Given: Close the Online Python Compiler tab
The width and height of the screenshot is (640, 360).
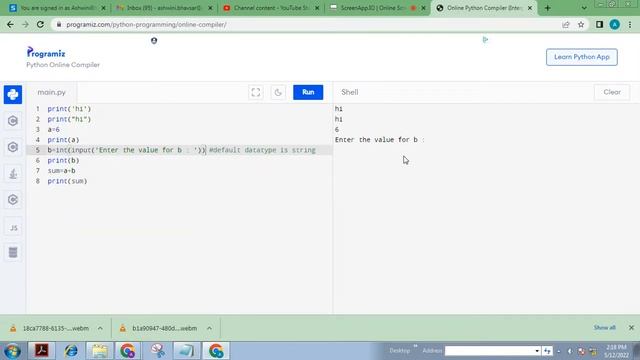Looking at the screenshot, I should coord(530,8).
